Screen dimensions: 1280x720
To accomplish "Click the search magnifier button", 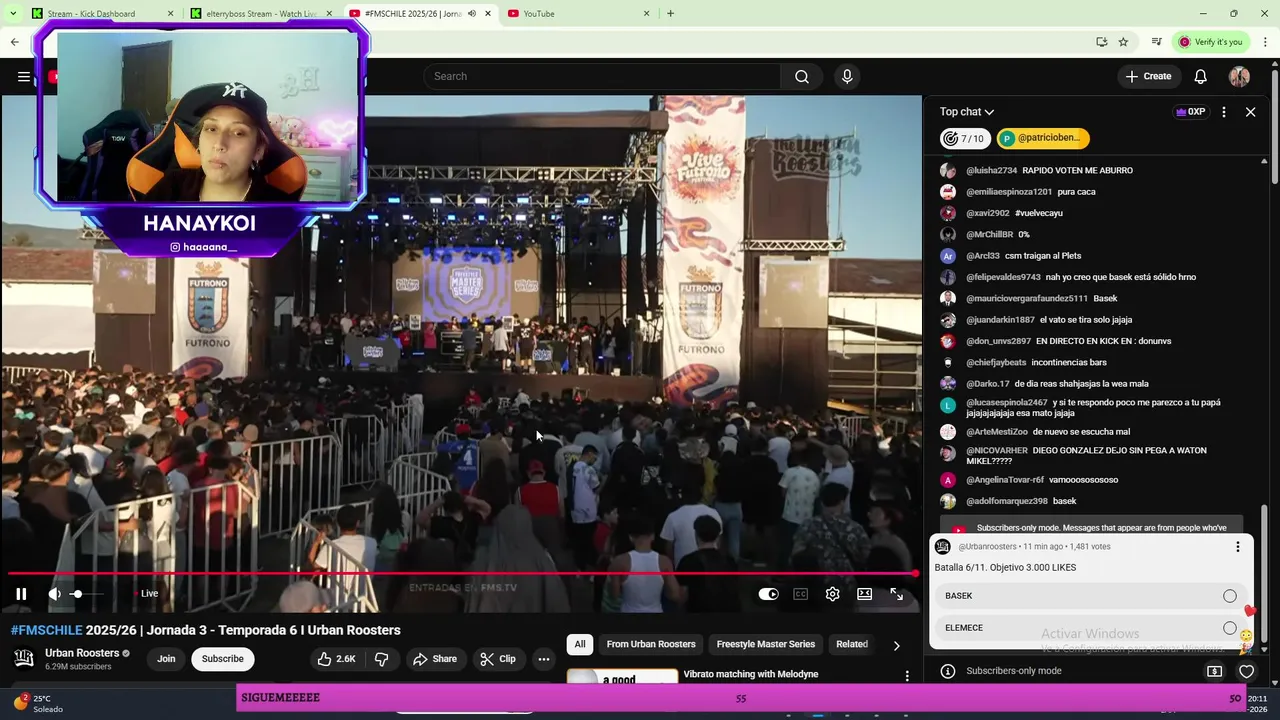I will [802, 77].
